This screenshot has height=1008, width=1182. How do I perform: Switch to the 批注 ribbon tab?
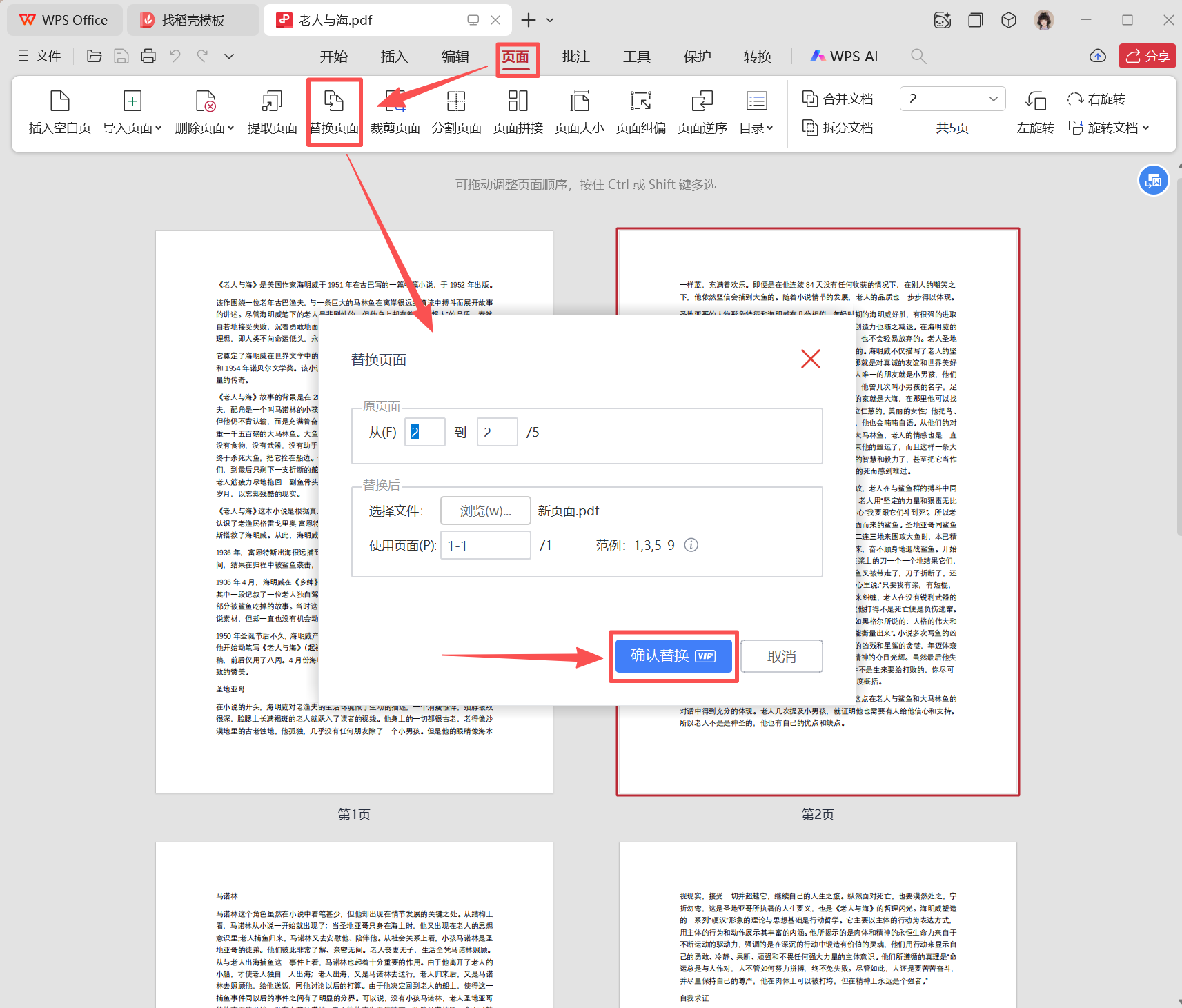pyautogui.click(x=575, y=56)
